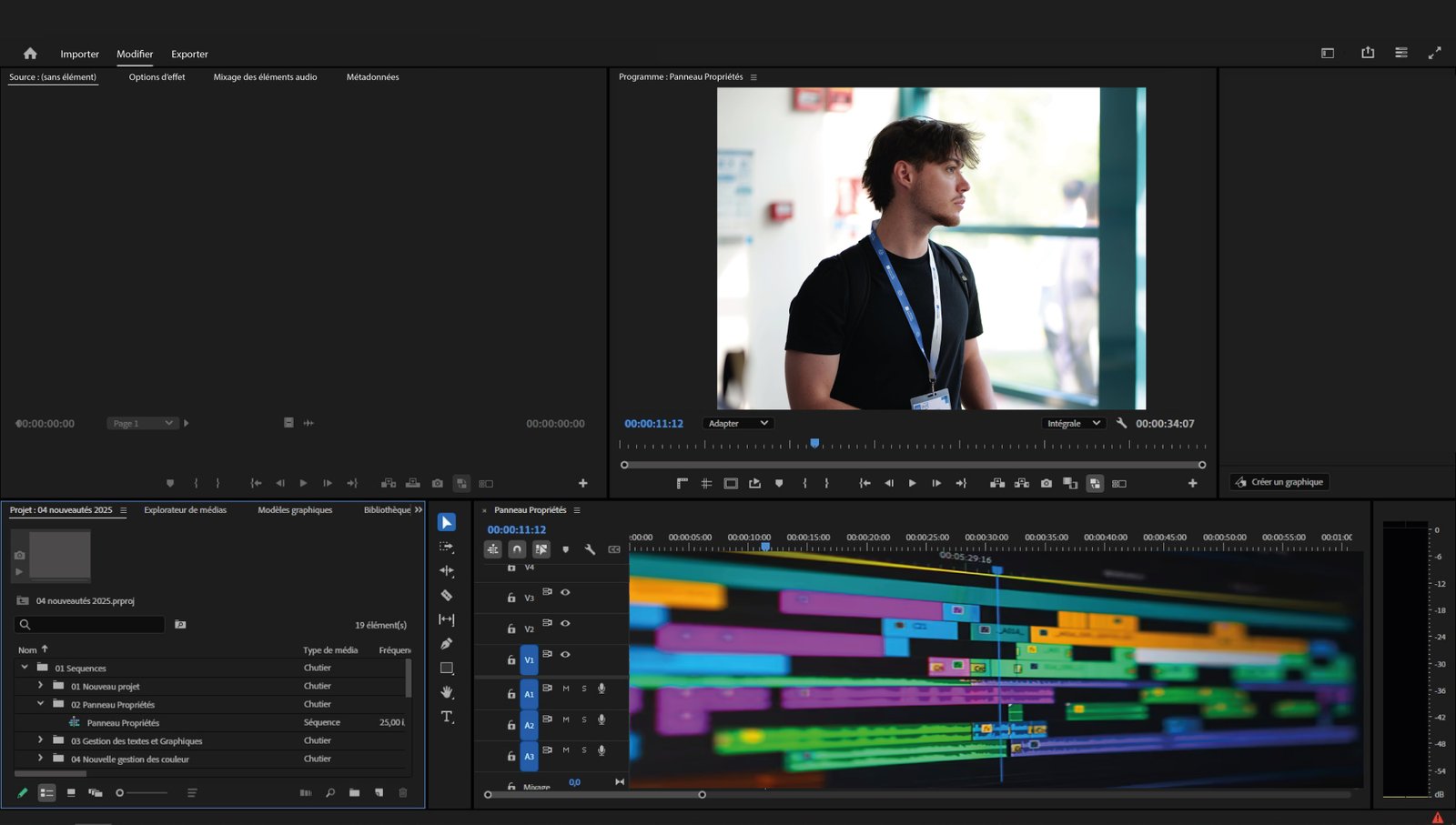Mute audio track A1
The image size is (1456, 825).
(566, 689)
